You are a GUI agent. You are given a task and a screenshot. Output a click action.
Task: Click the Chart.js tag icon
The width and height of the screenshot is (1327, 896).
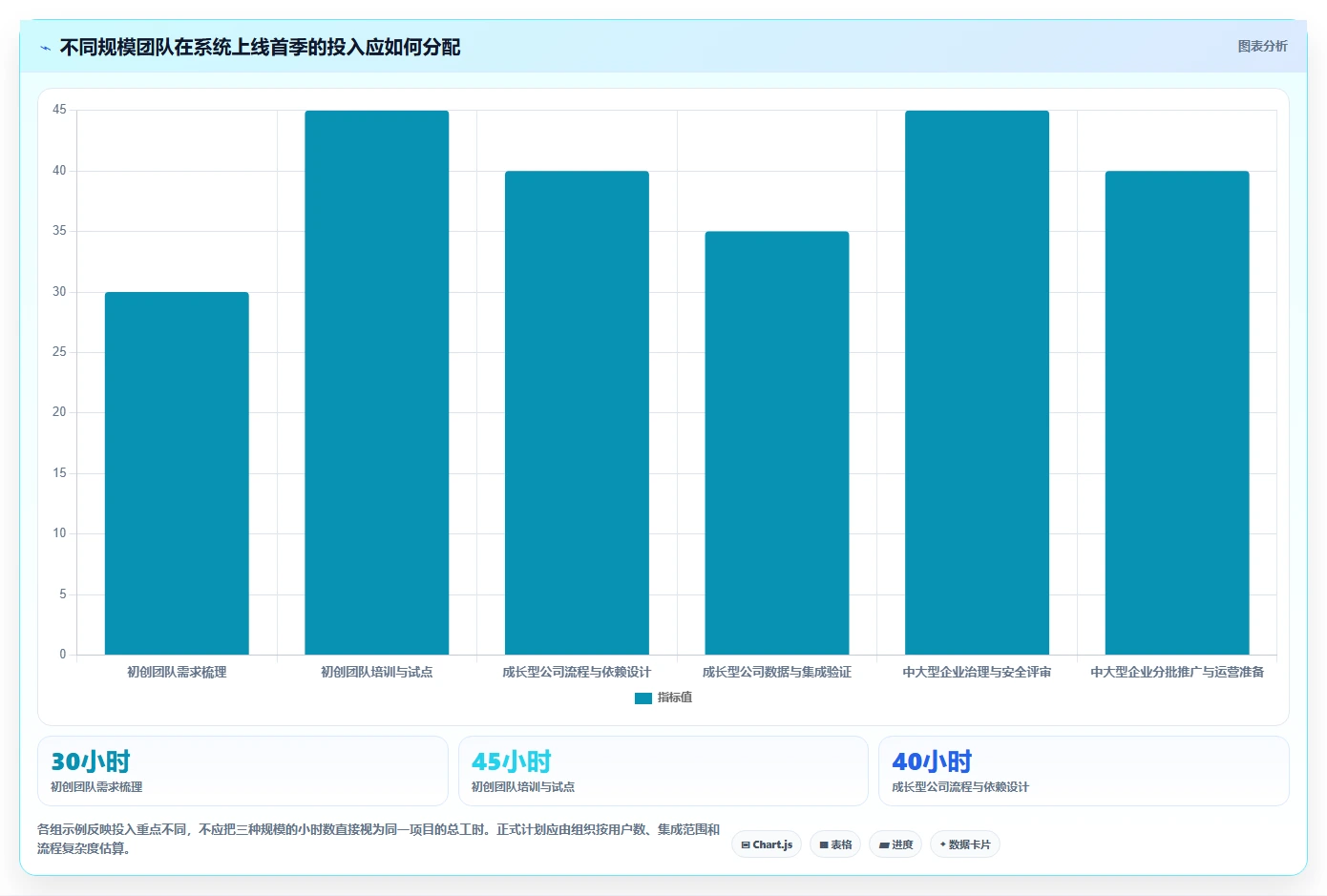746,845
